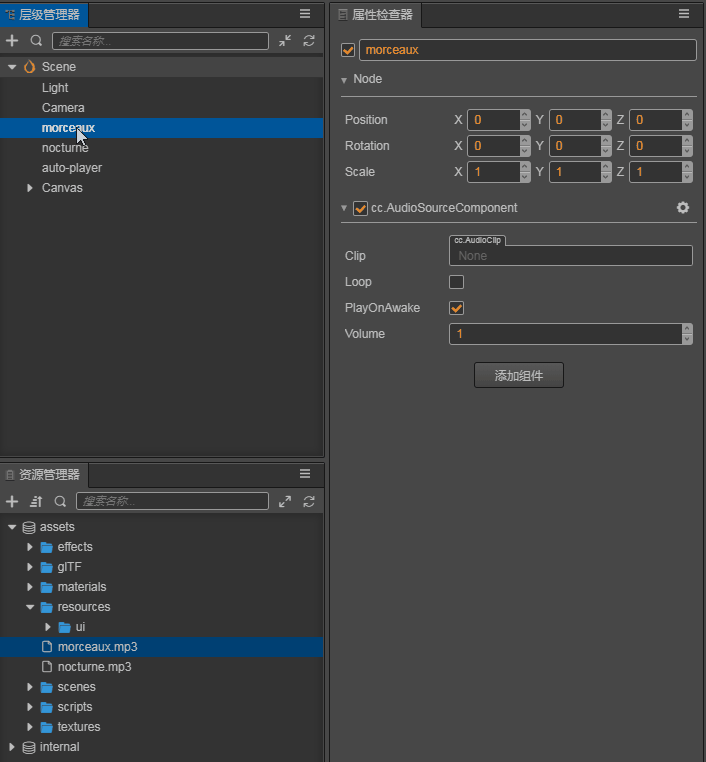The image size is (706, 762).
Task: Click the morceaux name field in inspector
Action: pos(528,50)
